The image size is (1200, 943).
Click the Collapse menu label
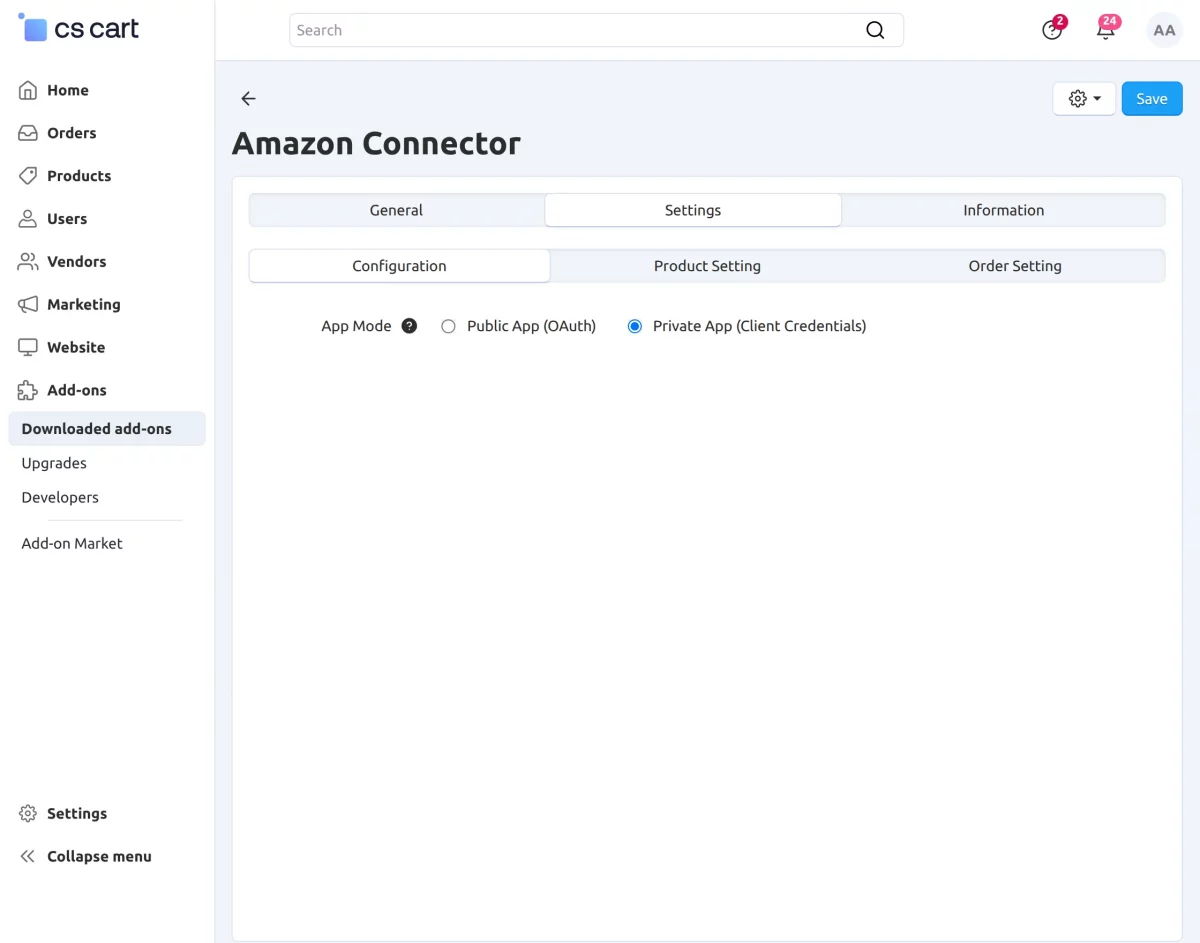point(99,857)
